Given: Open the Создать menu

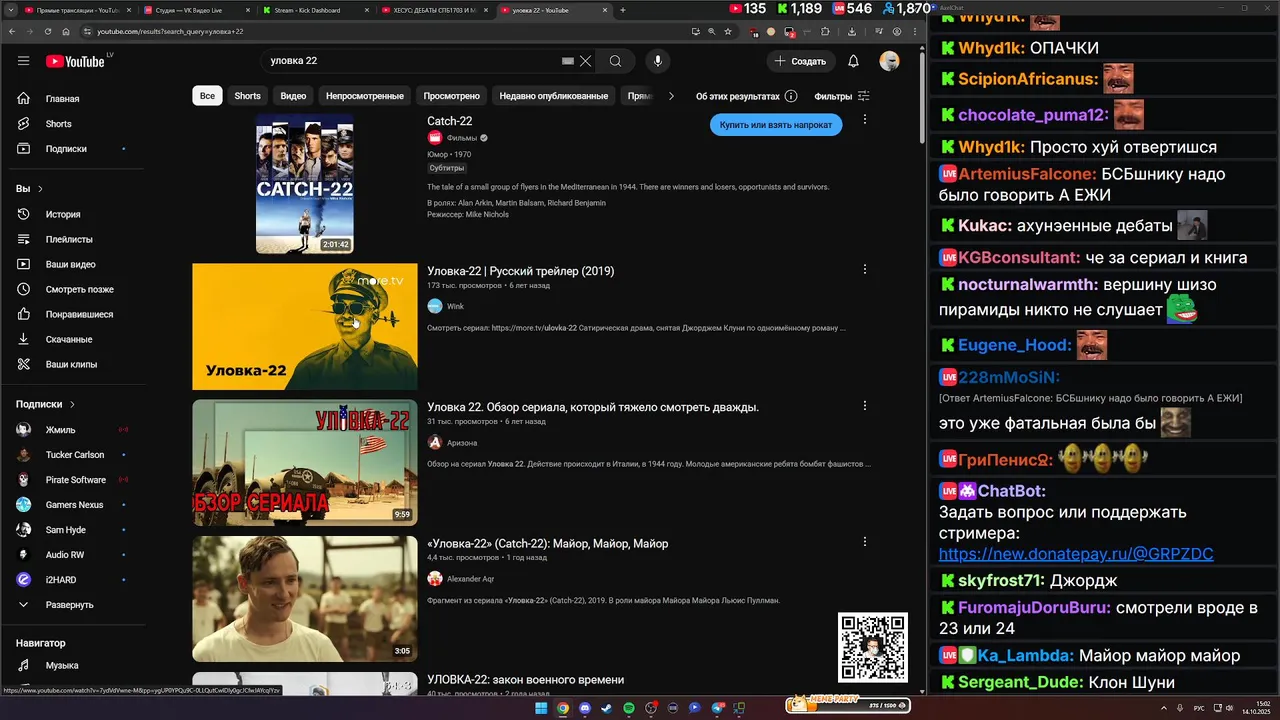Looking at the screenshot, I should coord(800,61).
